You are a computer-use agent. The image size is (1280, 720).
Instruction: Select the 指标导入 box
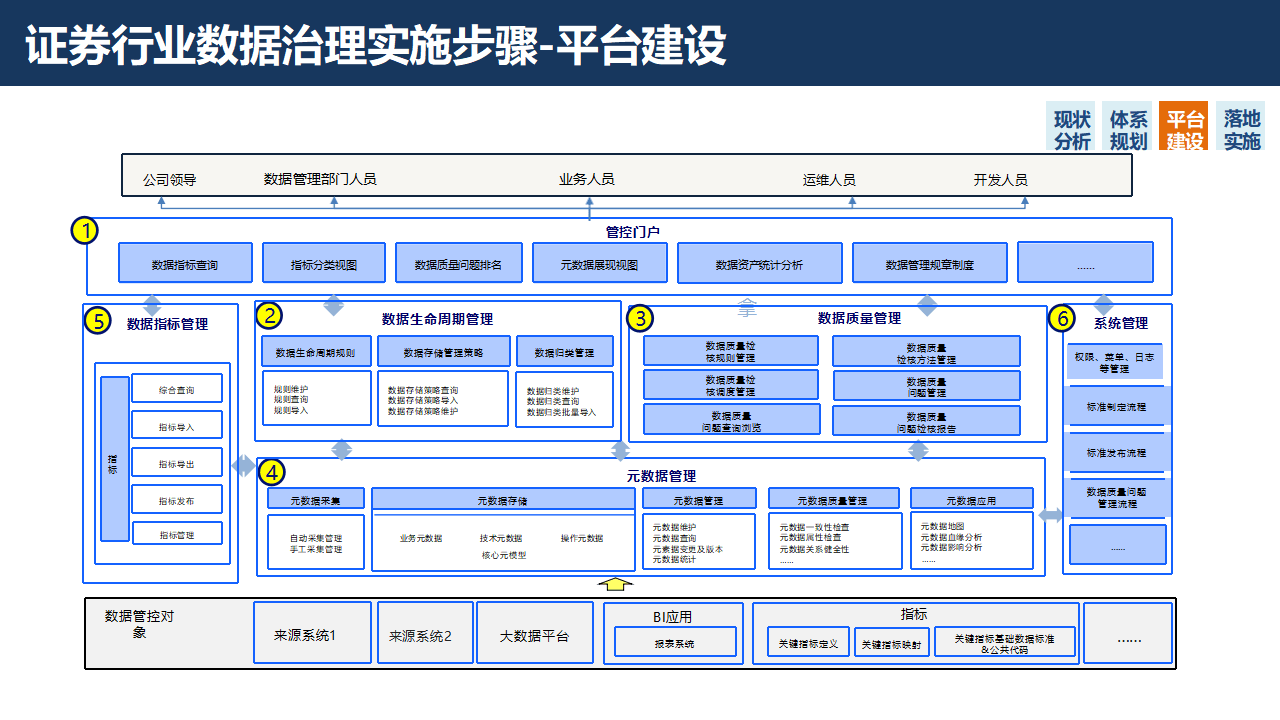(x=177, y=427)
